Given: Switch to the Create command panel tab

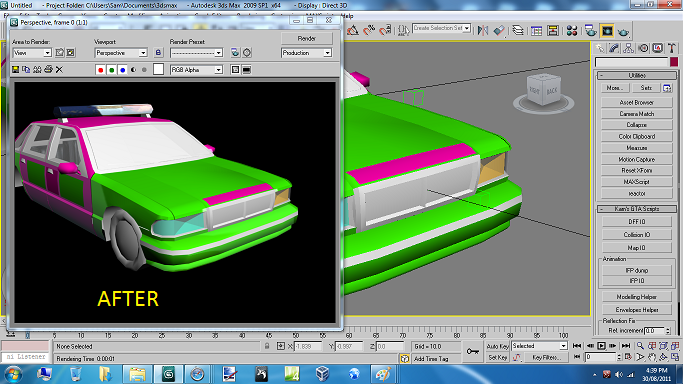Looking at the screenshot, I should click(601, 48).
